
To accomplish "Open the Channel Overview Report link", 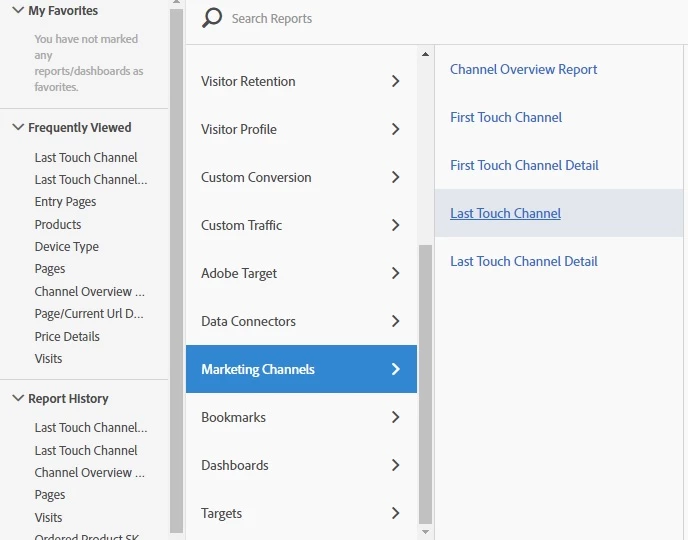I will click(523, 69).
